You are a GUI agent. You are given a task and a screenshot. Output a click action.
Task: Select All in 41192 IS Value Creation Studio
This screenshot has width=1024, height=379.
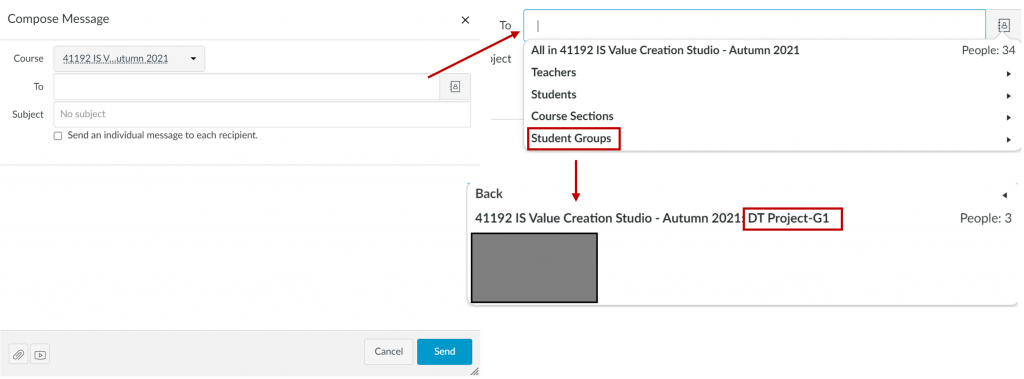[x=773, y=50]
